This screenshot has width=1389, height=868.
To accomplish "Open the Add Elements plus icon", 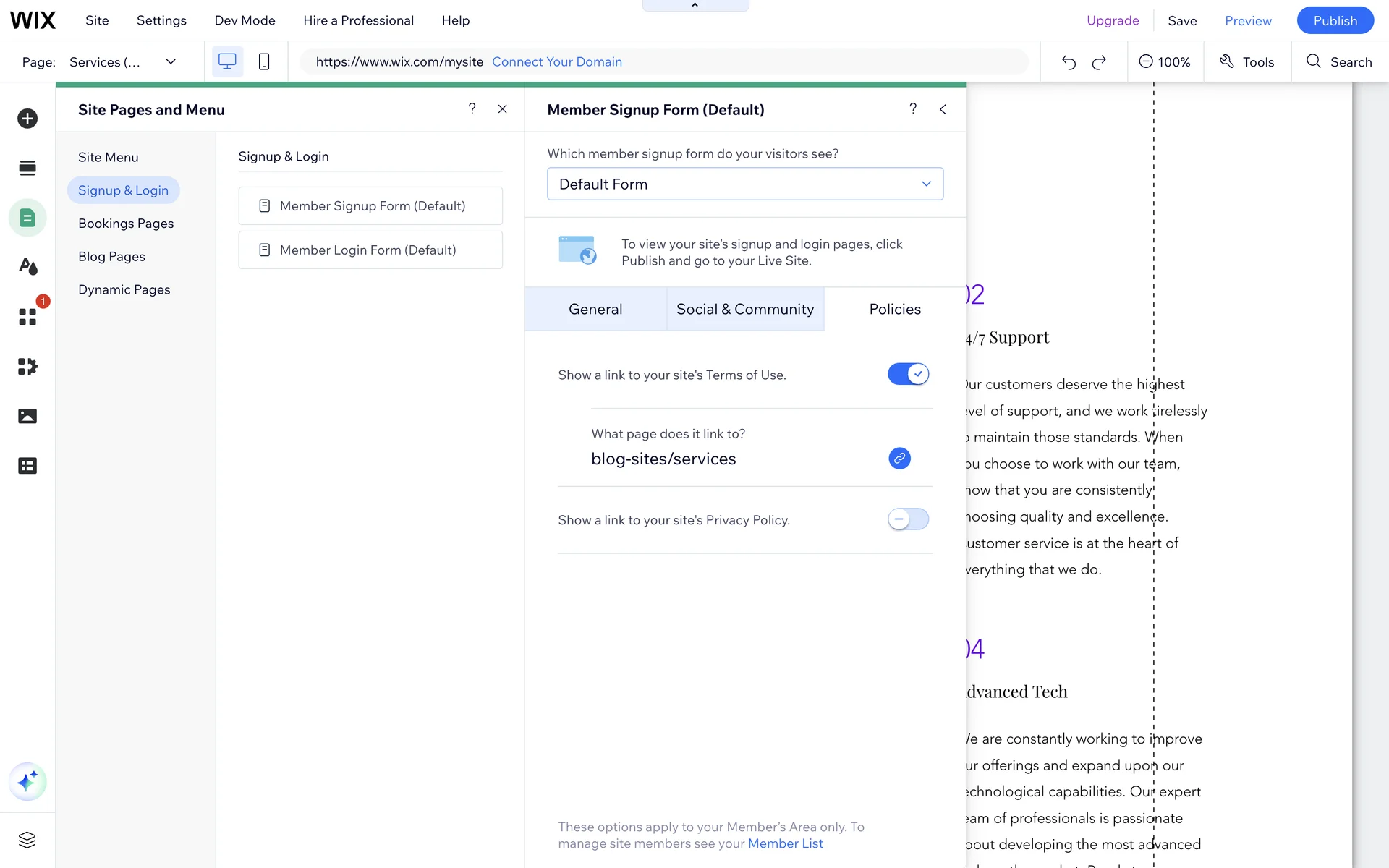I will [x=27, y=118].
